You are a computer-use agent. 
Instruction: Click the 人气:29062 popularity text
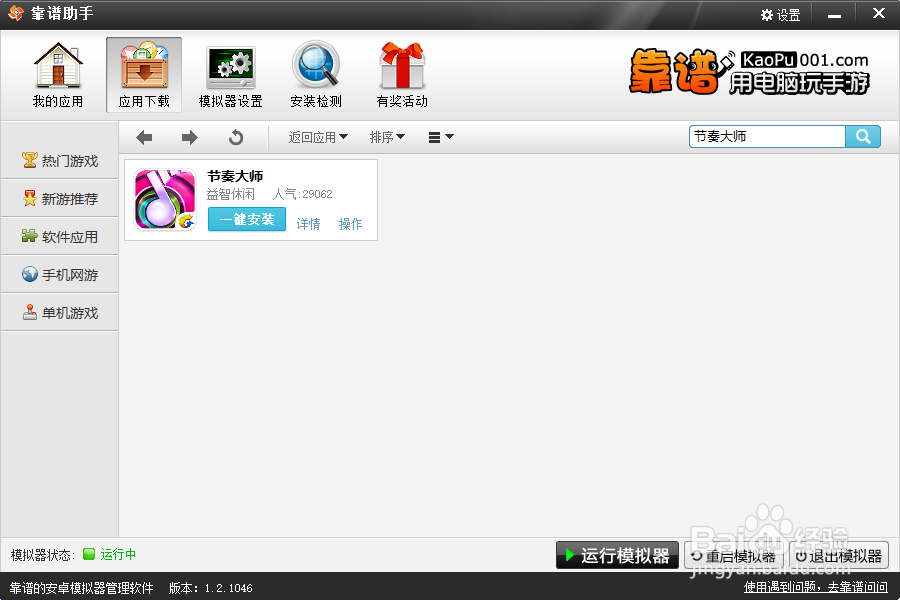click(302, 194)
